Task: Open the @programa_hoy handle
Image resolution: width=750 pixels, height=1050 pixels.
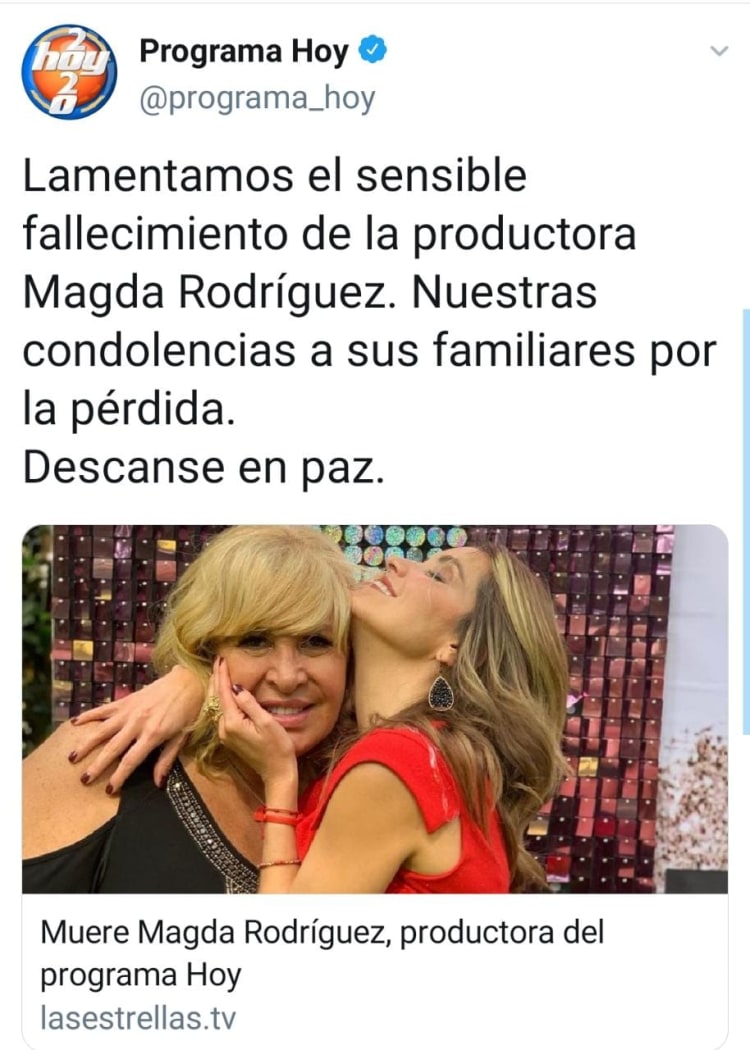Action: pyautogui.click(x=257, y=99)
